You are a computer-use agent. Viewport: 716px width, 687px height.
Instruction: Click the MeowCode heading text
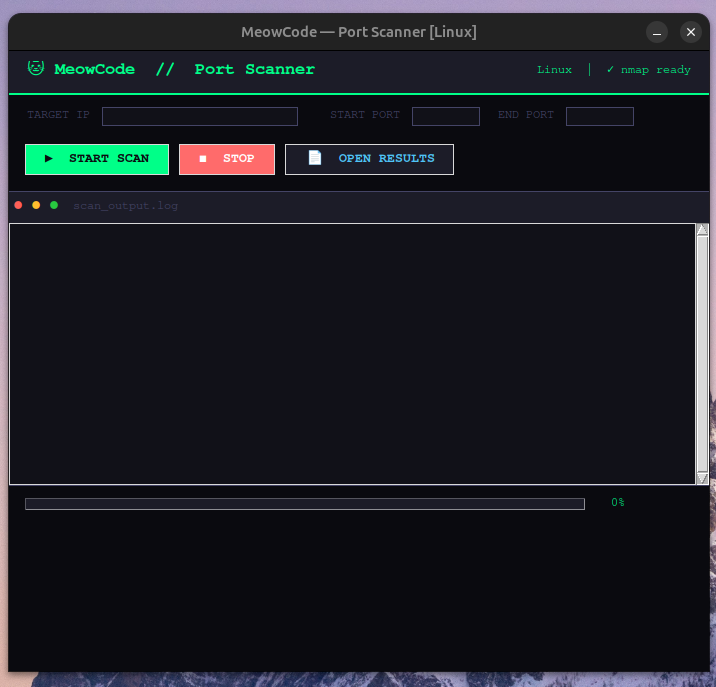click(x=95, y=69)
